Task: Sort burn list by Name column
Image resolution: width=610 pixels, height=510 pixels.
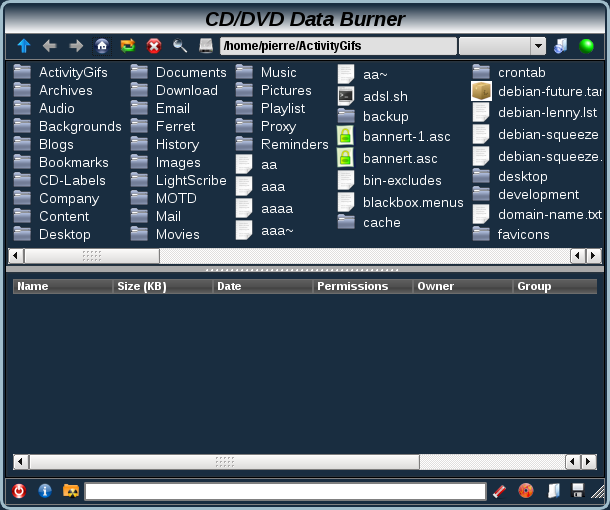Action: (62, 286)
